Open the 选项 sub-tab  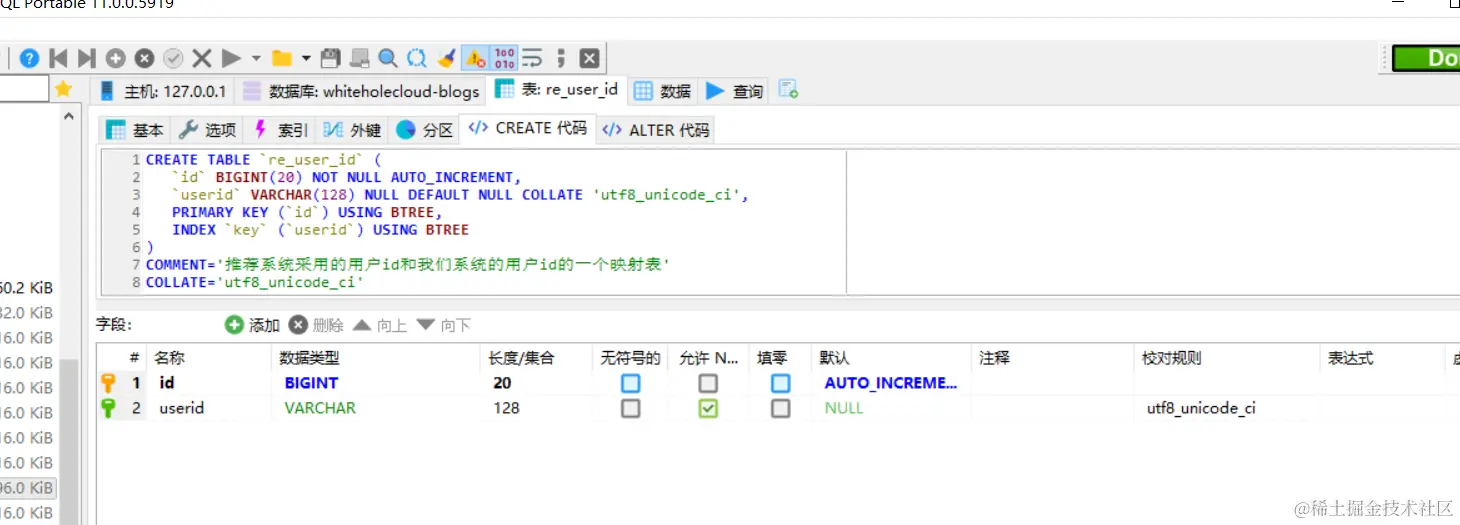[207, 130]
